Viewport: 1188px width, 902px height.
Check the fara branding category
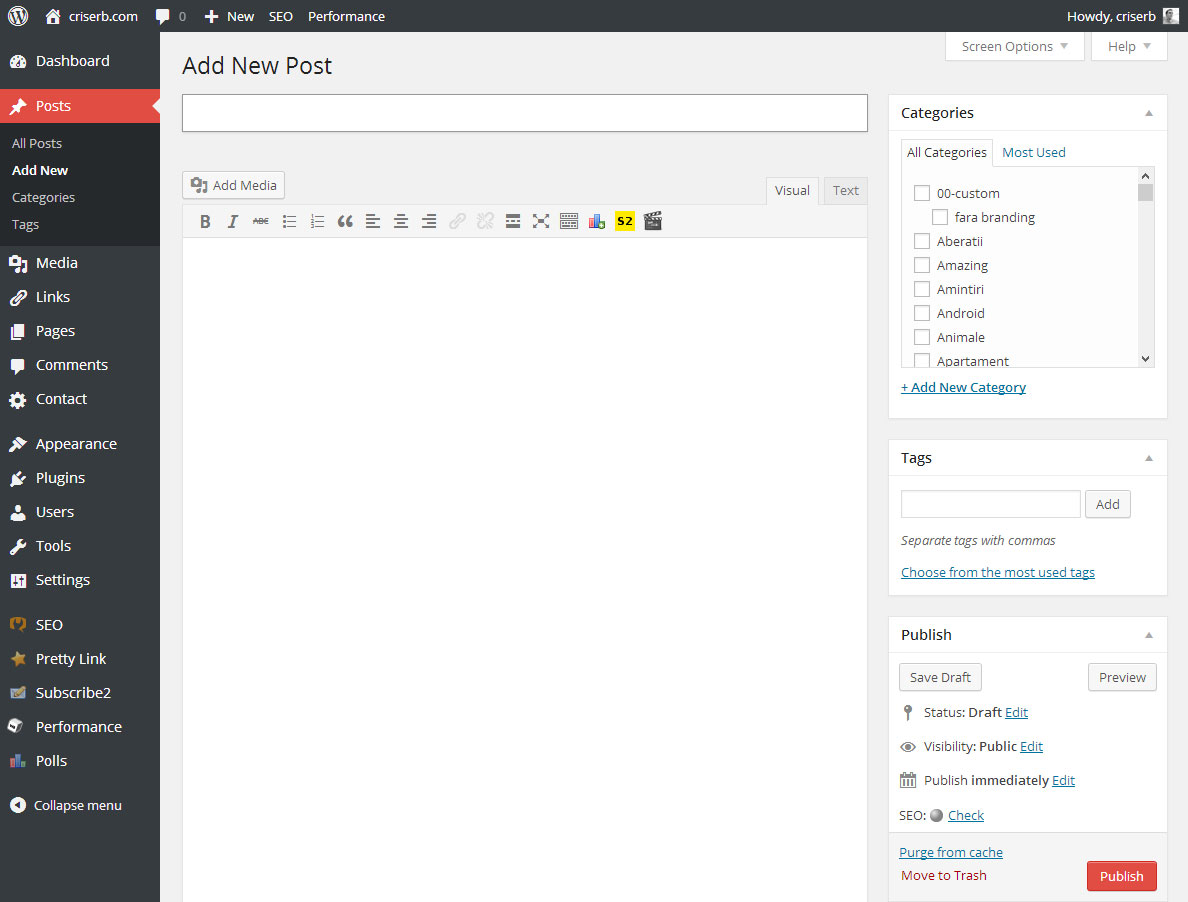tap(939, 217)
